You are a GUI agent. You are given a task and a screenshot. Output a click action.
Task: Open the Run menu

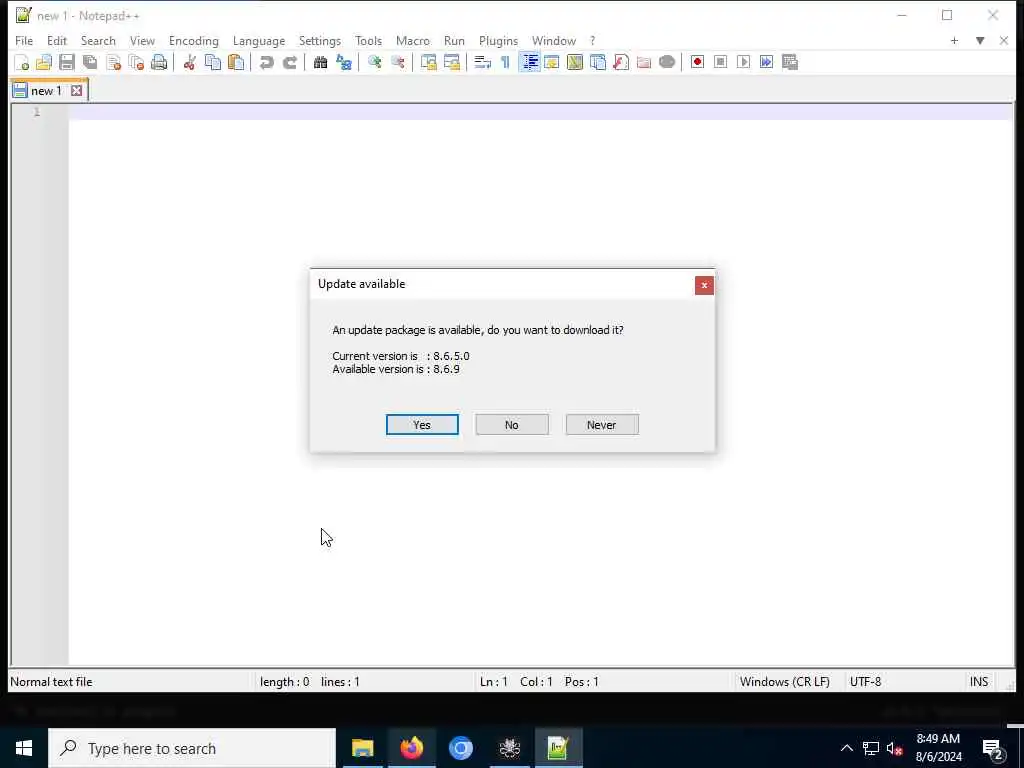click(x=454, y=40)
